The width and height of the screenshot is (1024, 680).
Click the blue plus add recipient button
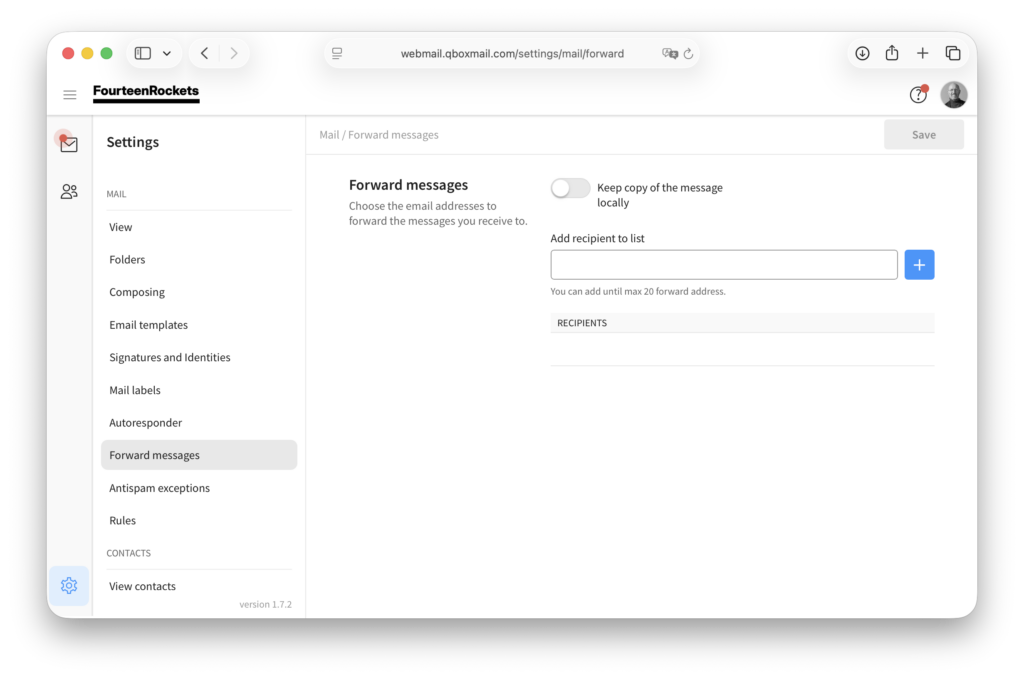coord(919,265)
